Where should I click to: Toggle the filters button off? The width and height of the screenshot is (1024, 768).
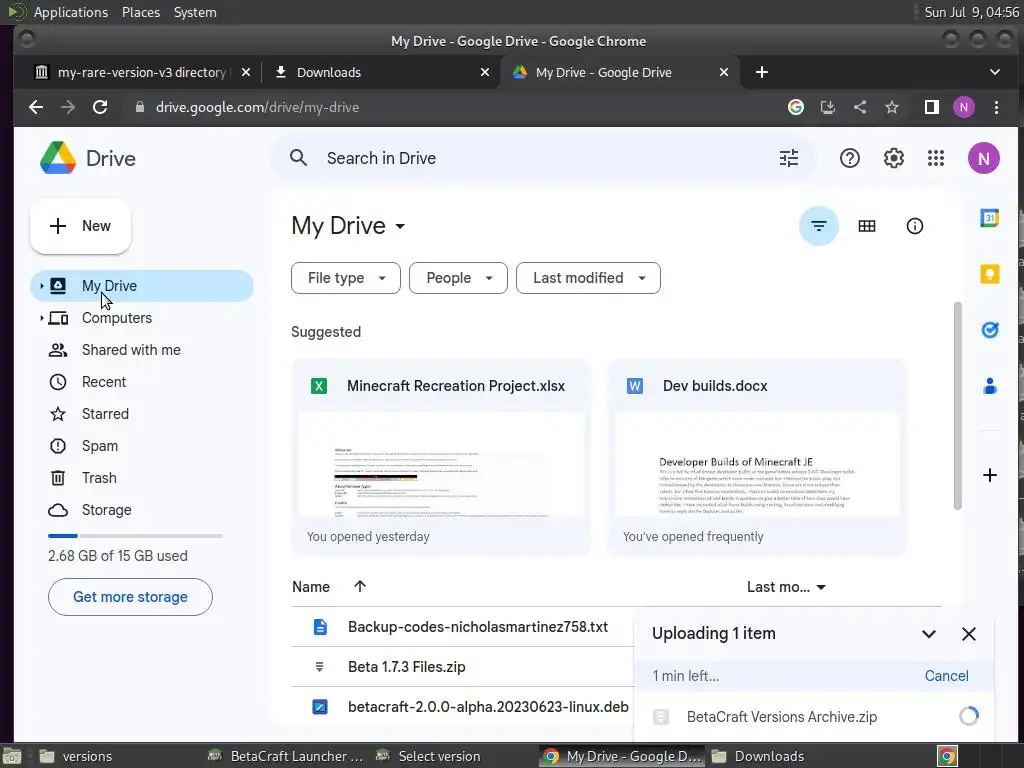click(x=818, y=226)
